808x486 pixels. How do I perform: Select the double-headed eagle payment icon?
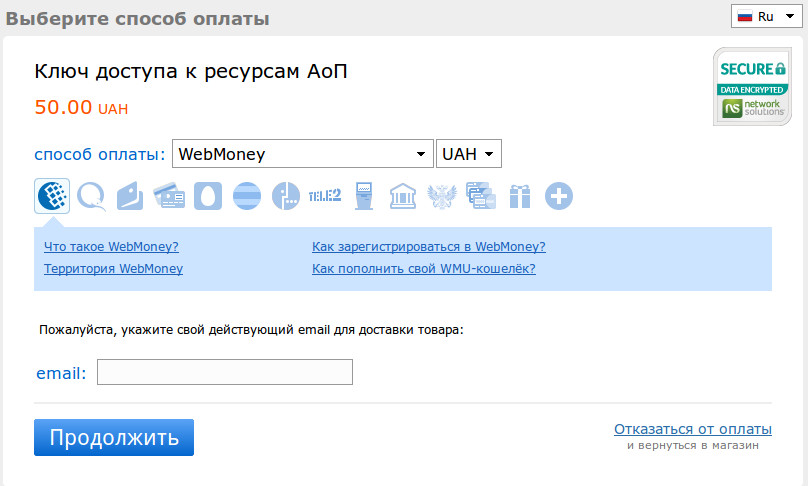click(x=441, y=195)
